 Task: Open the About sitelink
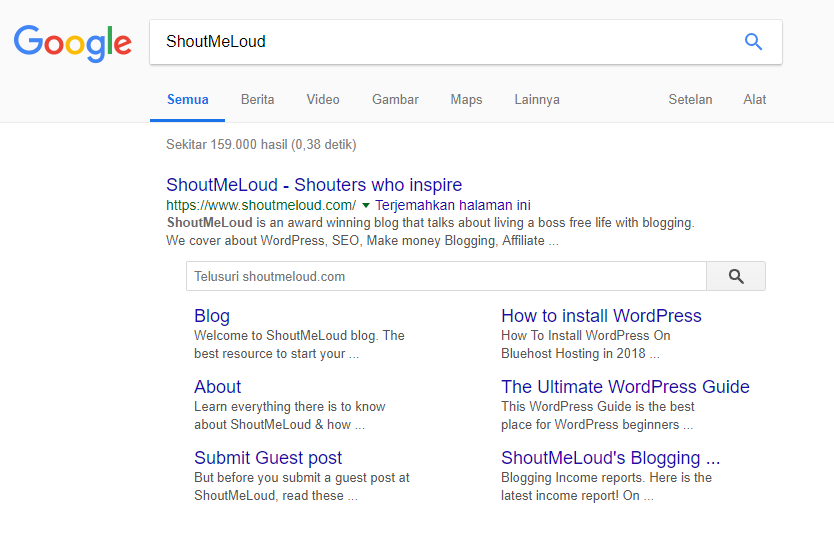point(218,387)
